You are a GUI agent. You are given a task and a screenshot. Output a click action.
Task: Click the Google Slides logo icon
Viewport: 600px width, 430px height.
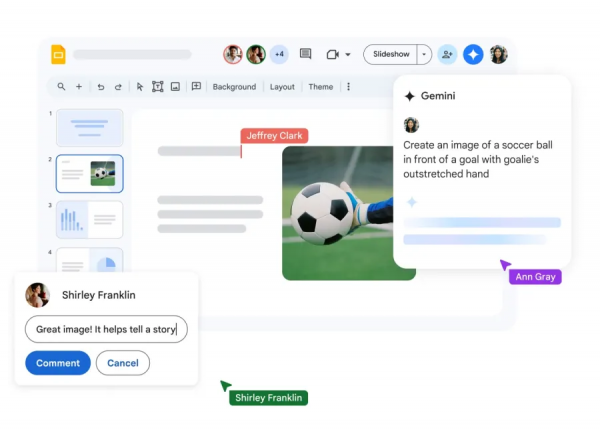[x=58, y=55]
